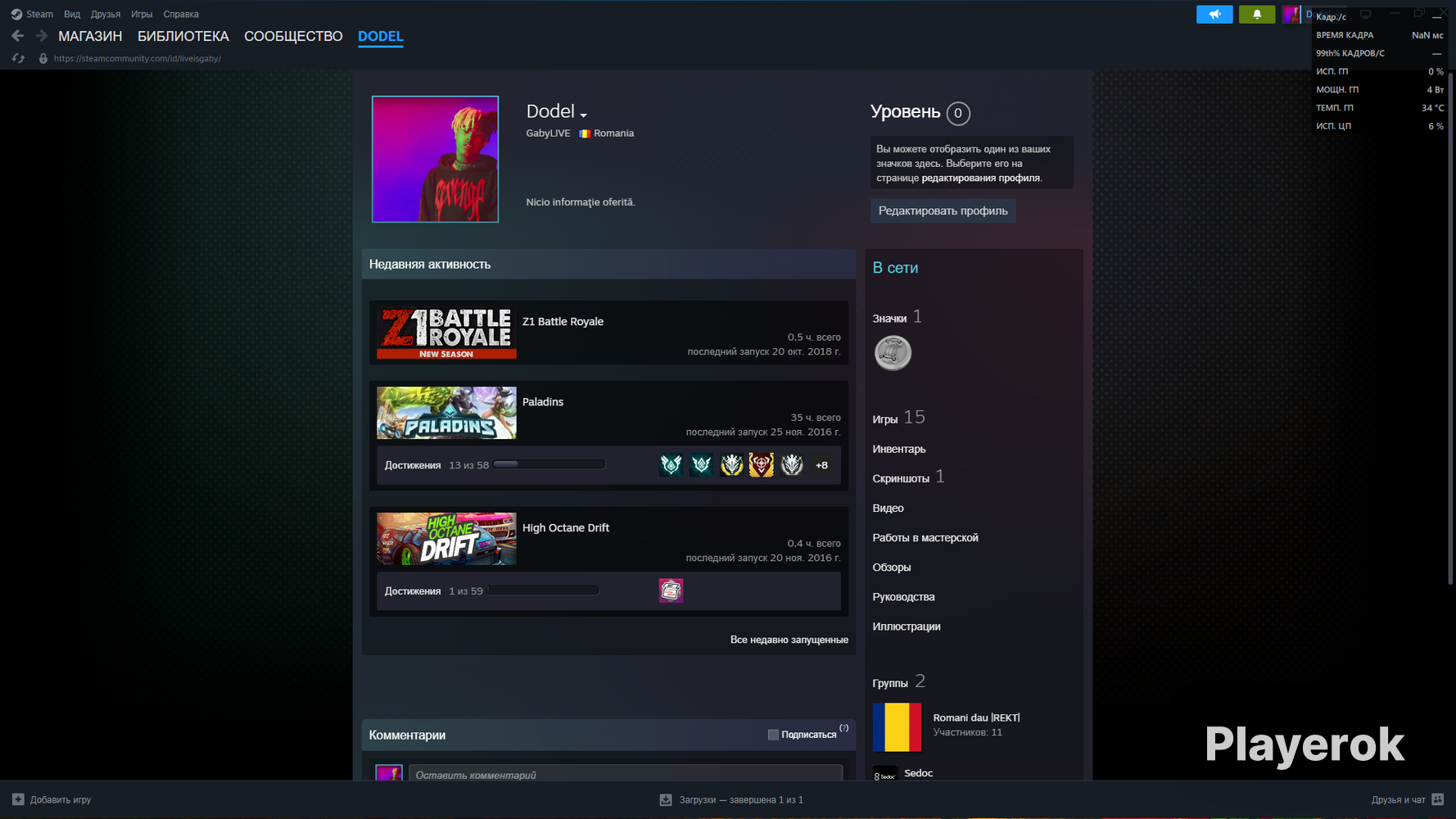This screenshot has width=1456, height=819.
Task: Open the Вид menu
Action: tap(72, 14)
